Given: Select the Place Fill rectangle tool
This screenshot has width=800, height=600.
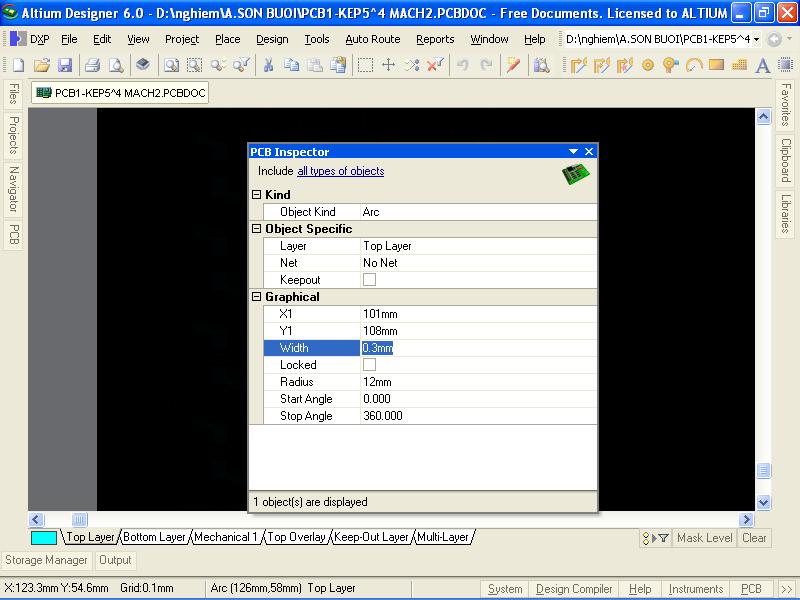Looking at the screenshot, I should 716,65.
